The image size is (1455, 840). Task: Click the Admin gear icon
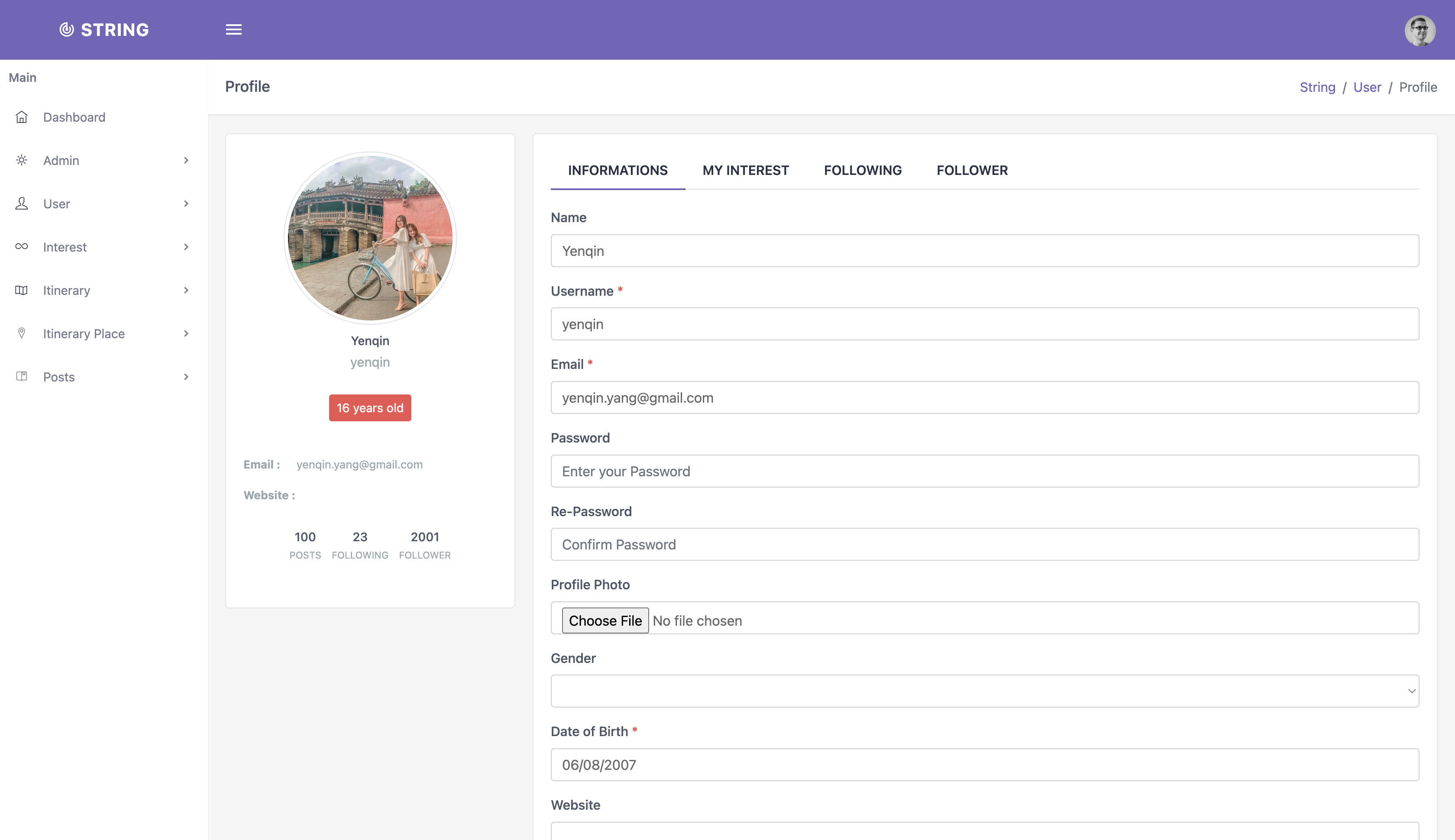click(x=21, y=160)
